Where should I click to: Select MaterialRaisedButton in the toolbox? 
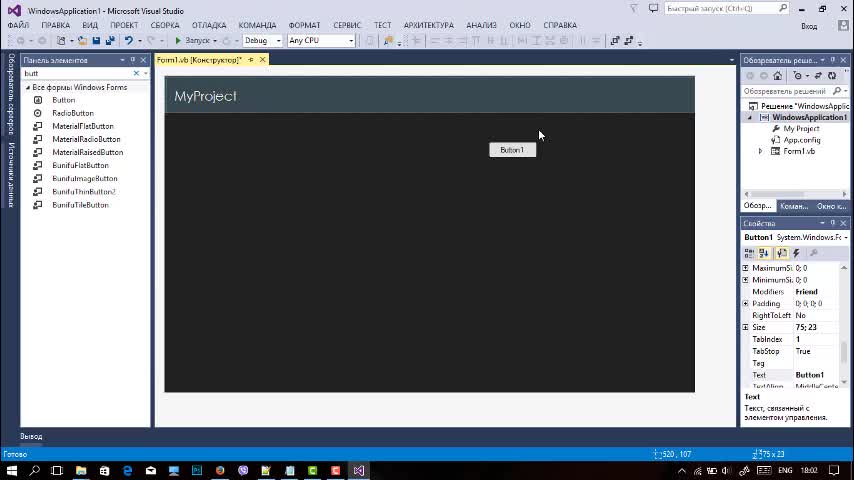(88, 152)
